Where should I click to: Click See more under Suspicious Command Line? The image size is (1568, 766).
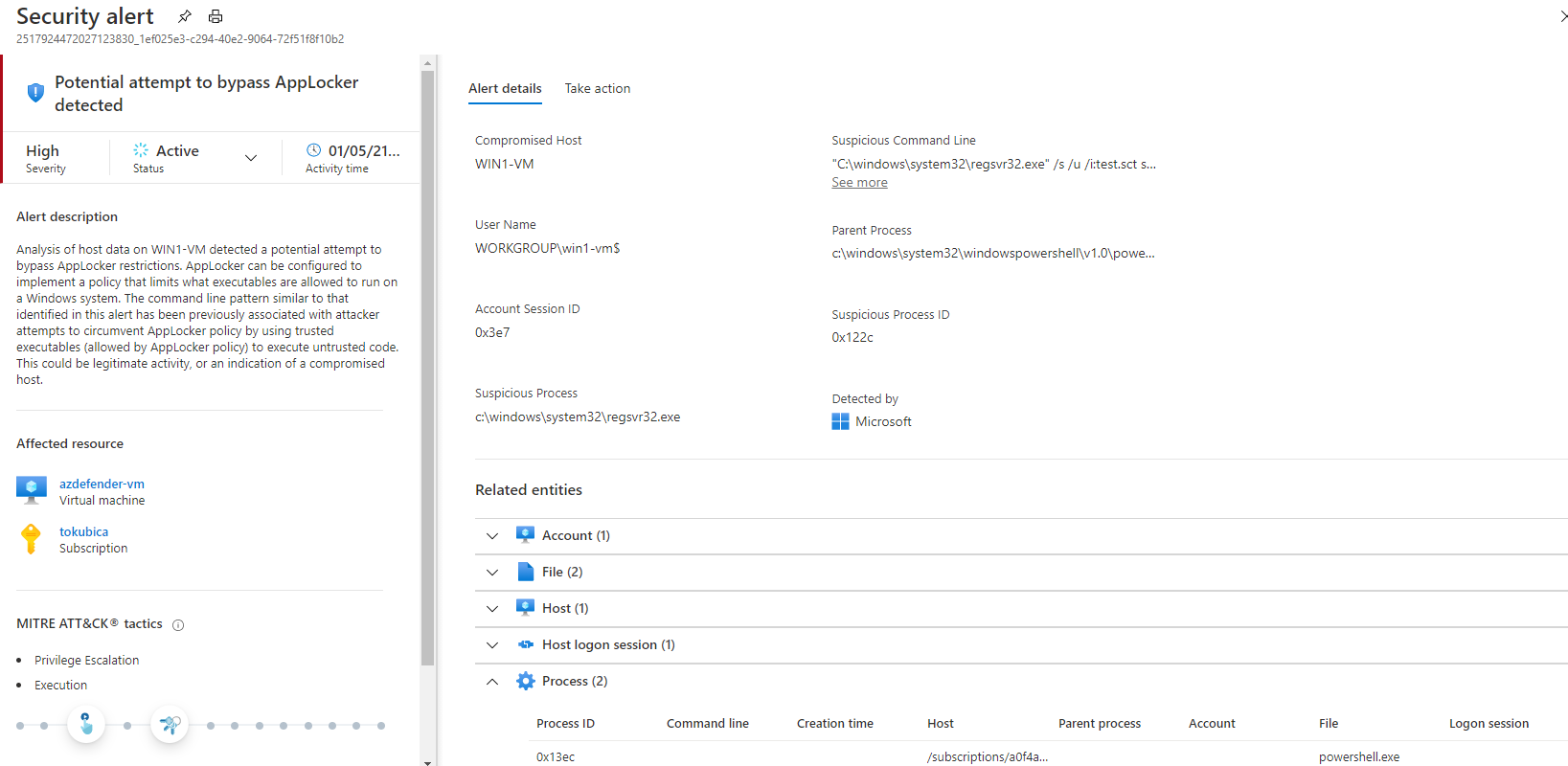coord(859,183)
